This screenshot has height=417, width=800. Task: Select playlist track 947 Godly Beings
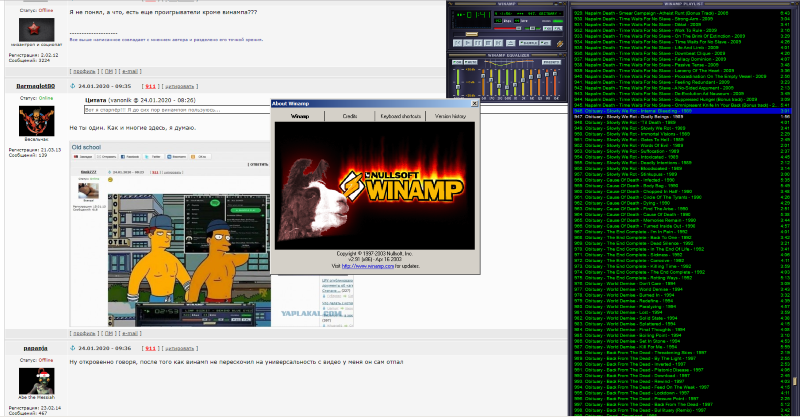pyautogui.click(x=682, y=116)
